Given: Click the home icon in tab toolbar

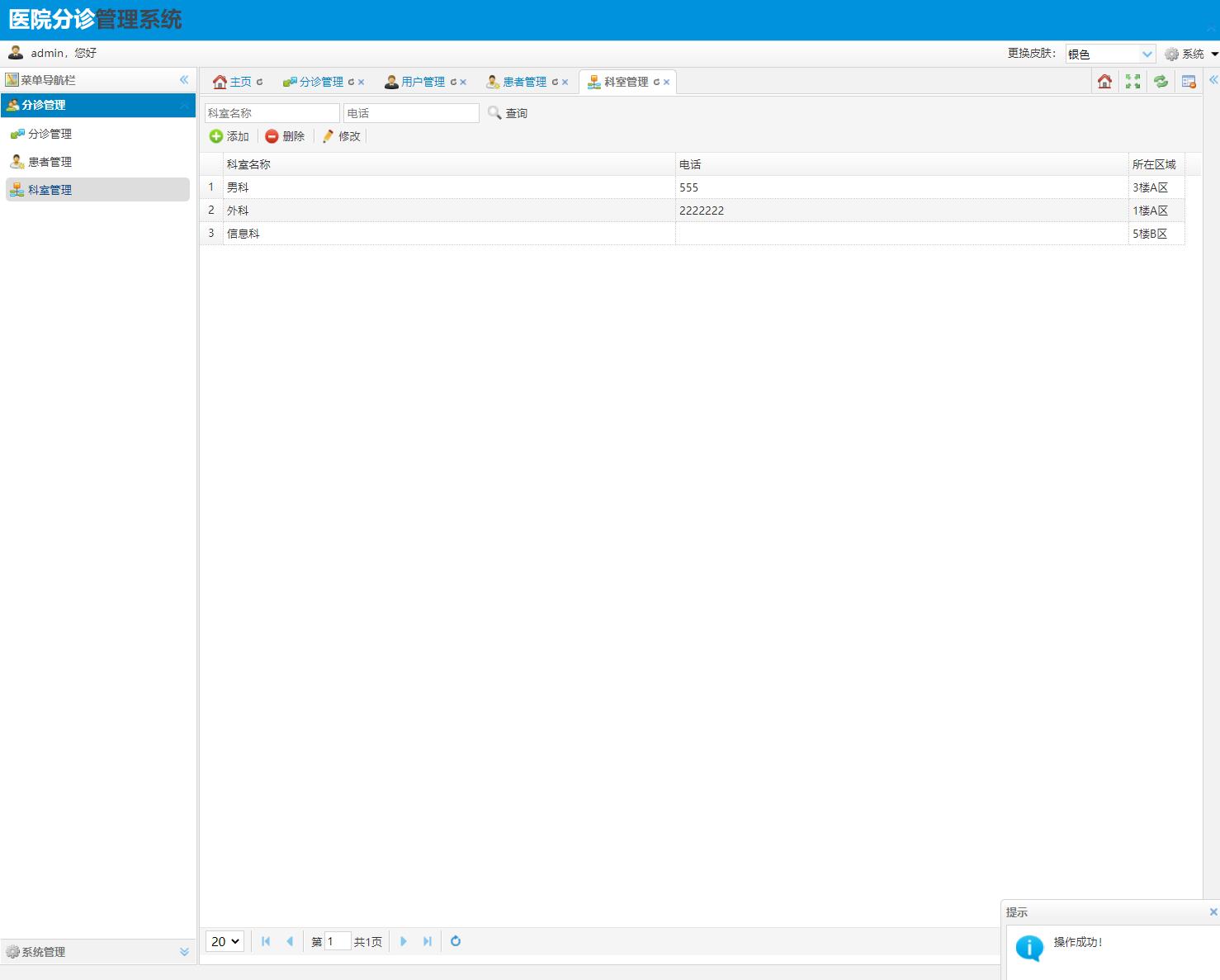Looking at the screenshot, I should pyautogui.click(x=1104, y=81).
